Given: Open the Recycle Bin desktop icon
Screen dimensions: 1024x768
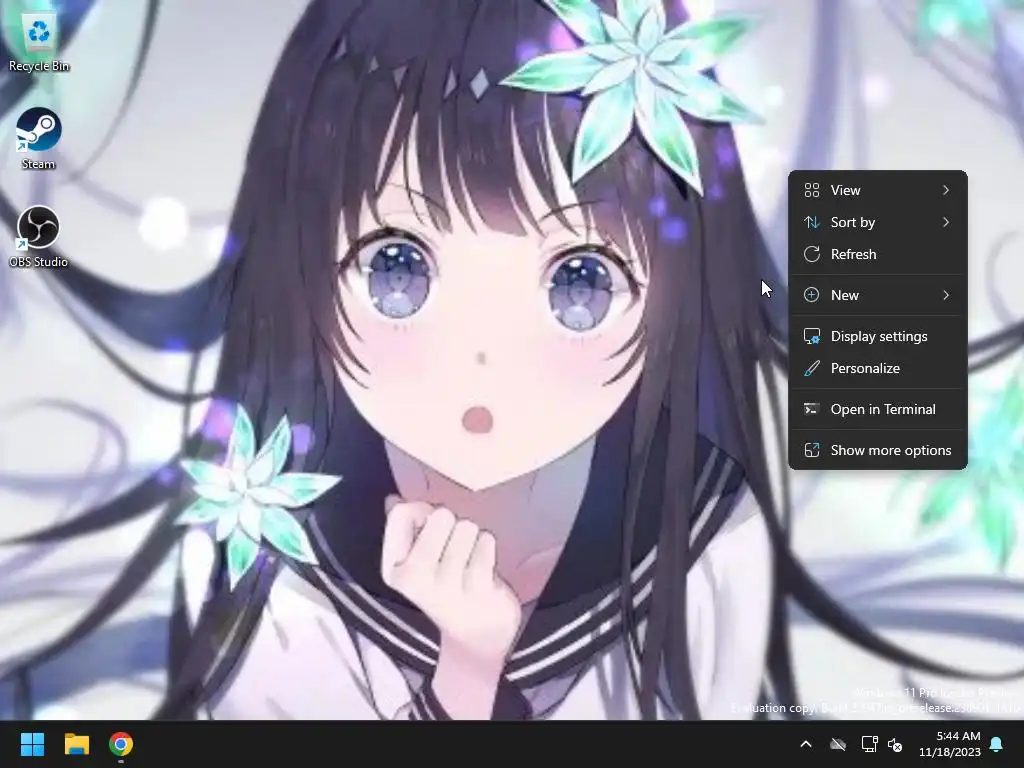Looking at the screenshot, I should click(39, 44).
